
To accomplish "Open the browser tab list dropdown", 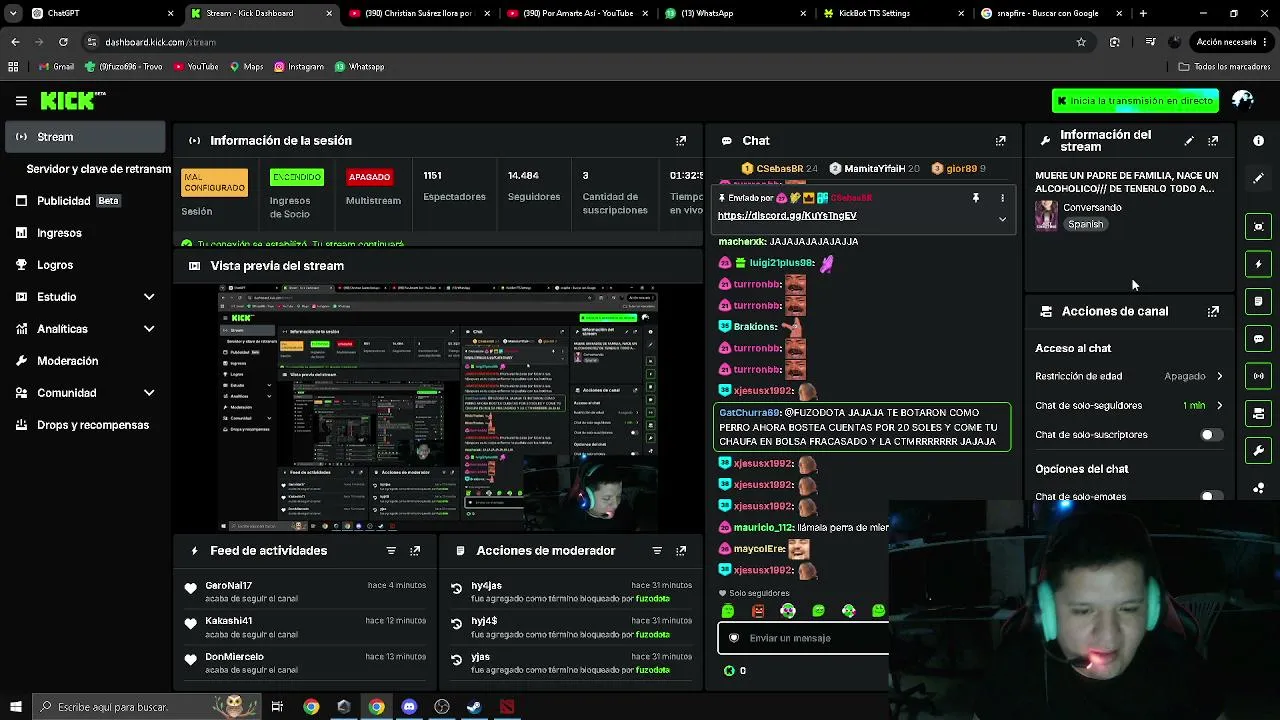I will 13,13.
